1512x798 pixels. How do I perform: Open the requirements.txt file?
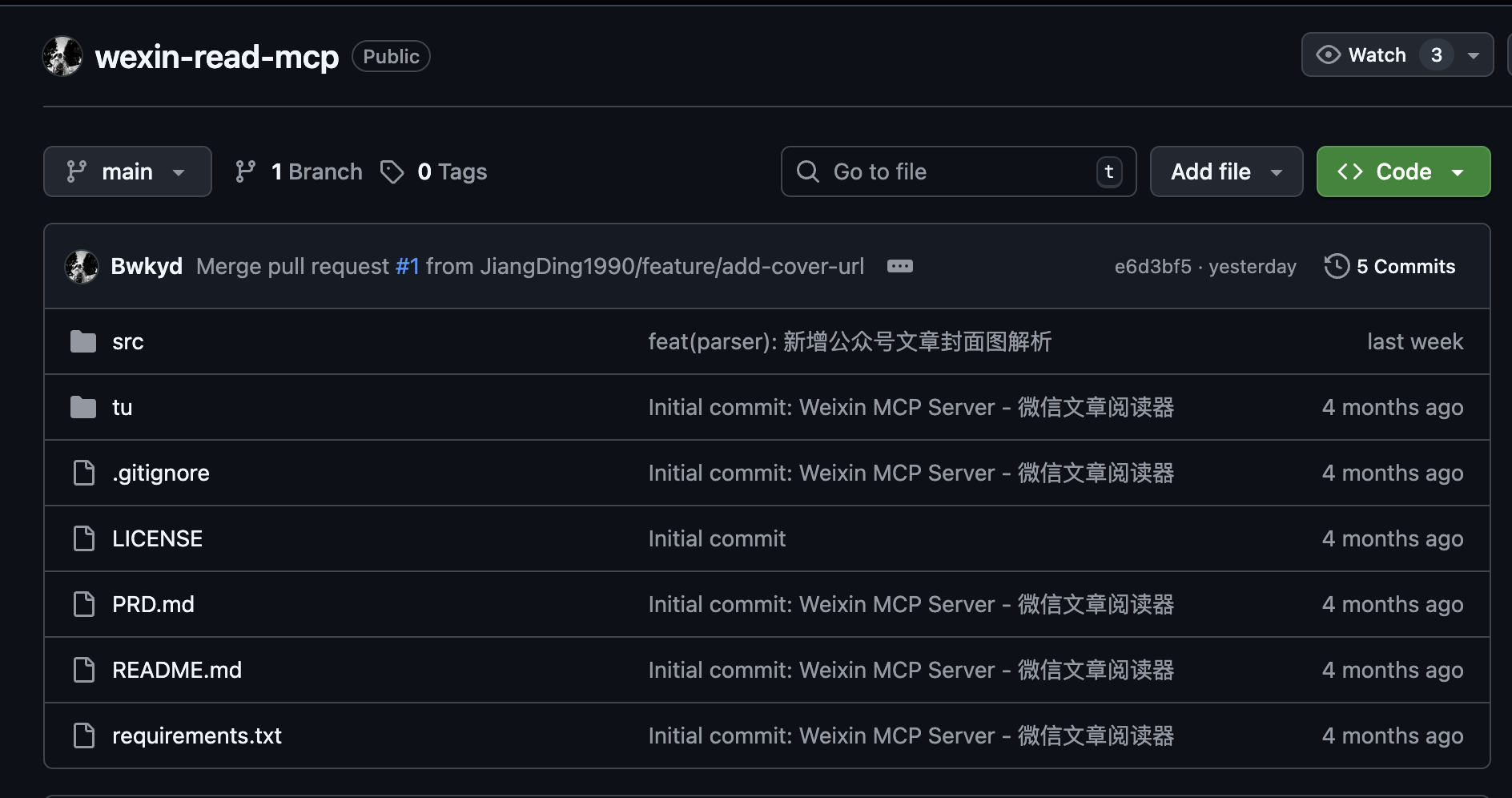(x=197, y=736)
